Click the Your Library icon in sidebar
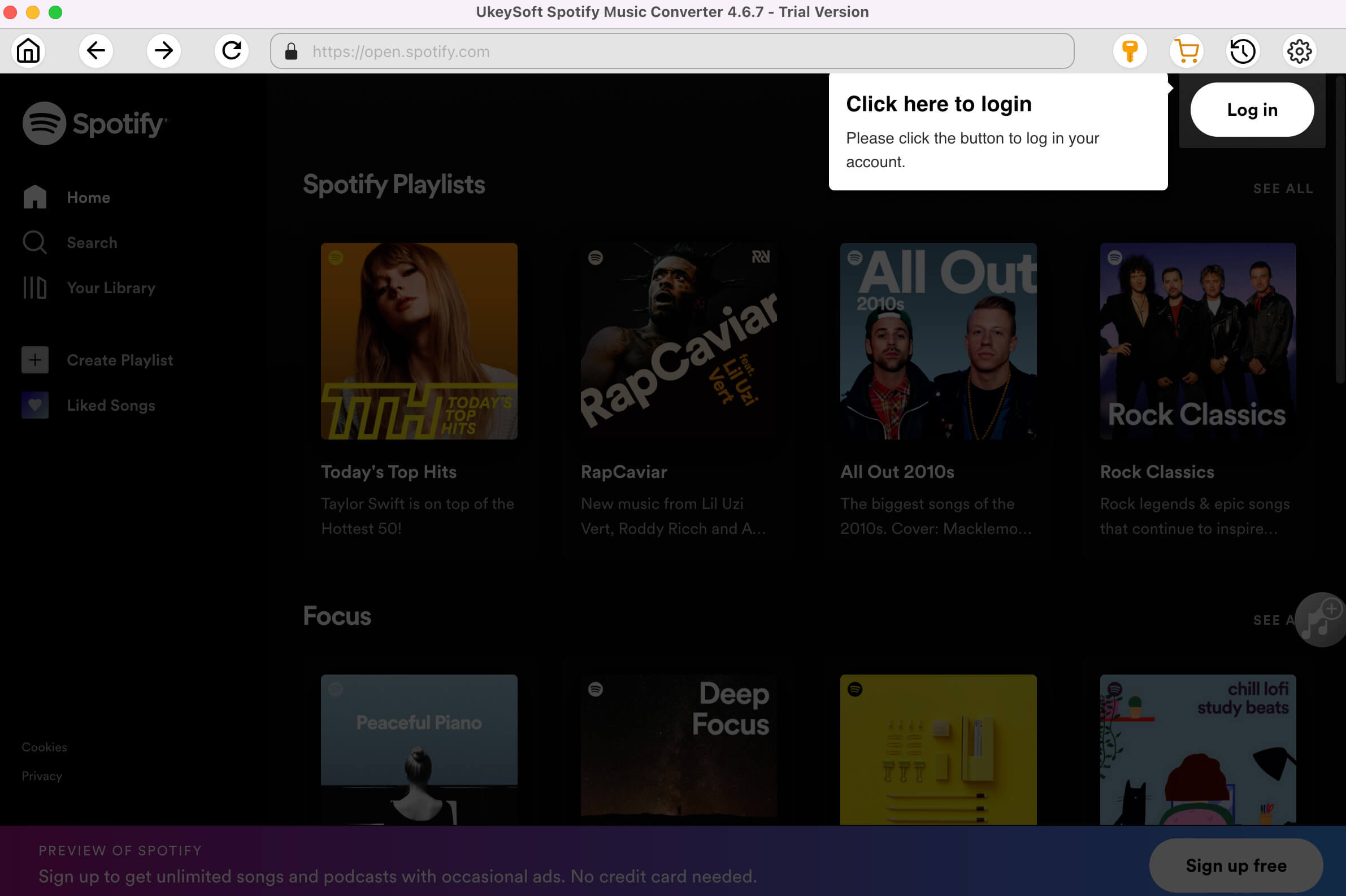 (x=34, y=288)
